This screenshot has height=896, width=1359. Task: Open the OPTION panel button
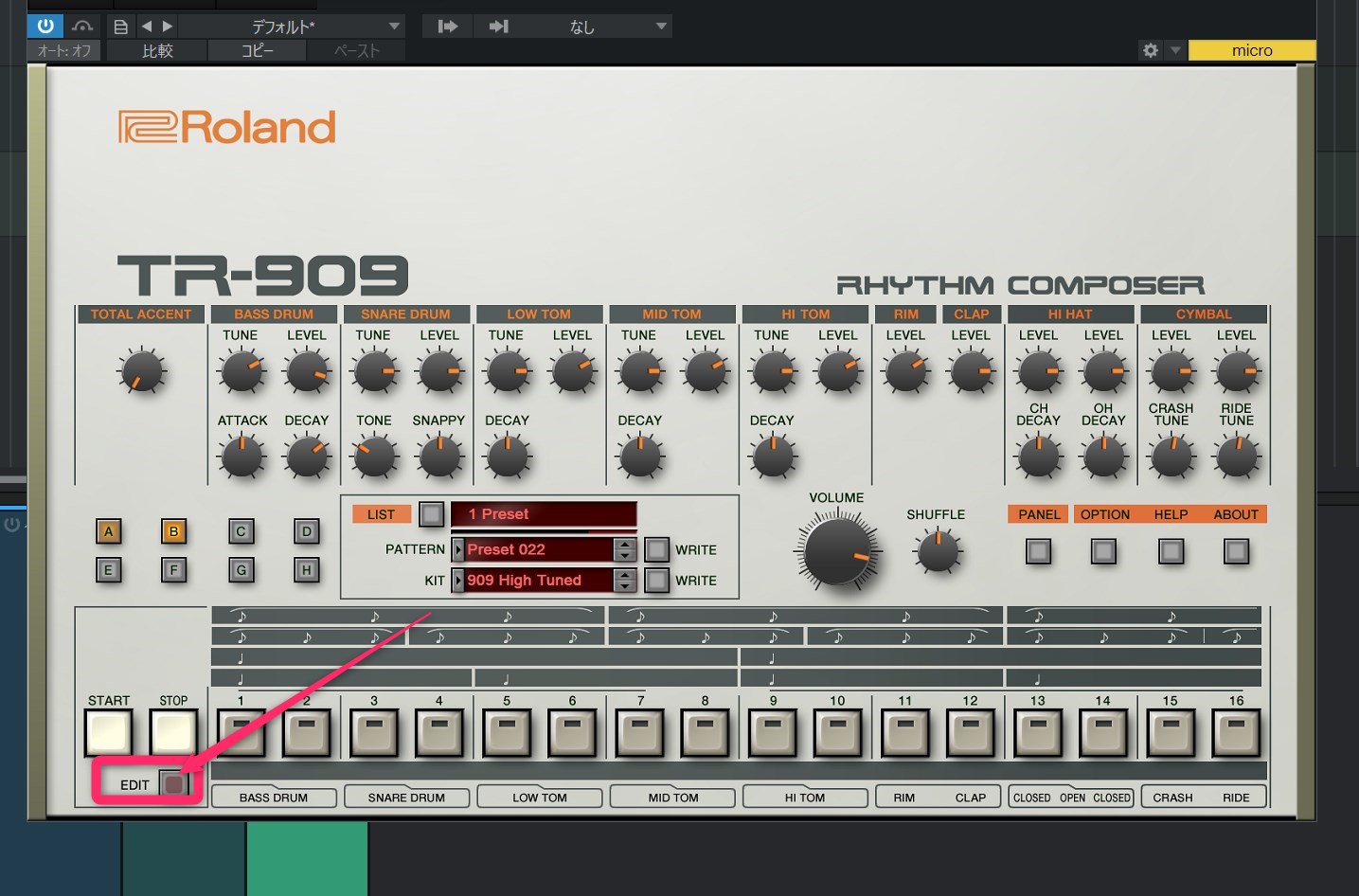(1103, 550)
